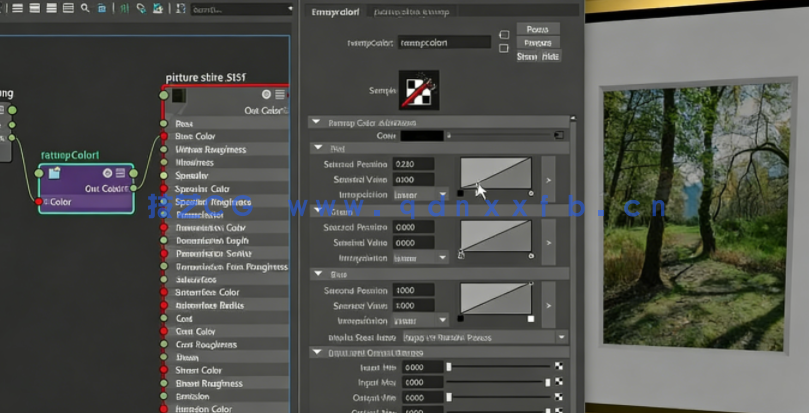Toggle the circular view-mode button on the shader node

click(267, 95)
